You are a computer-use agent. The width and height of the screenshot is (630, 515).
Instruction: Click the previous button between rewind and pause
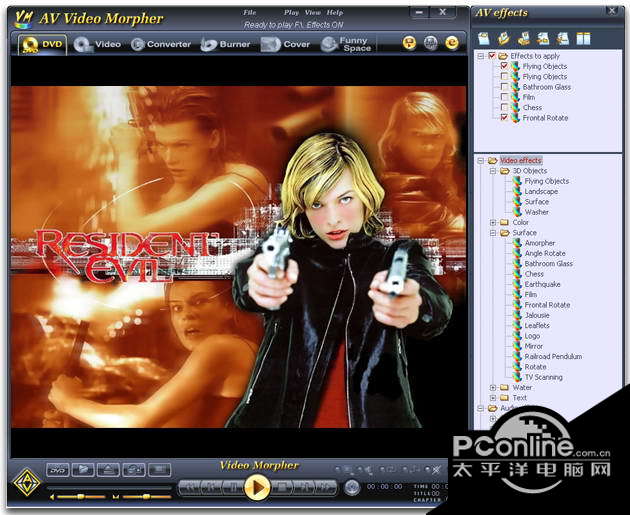[212, 488]
